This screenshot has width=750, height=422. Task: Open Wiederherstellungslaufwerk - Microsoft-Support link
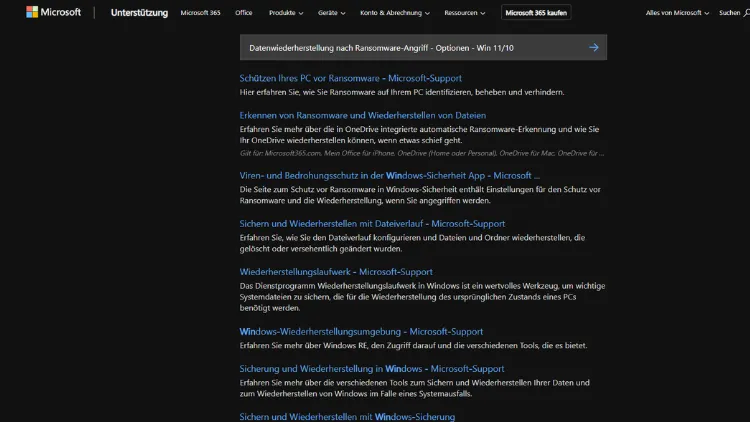tap(336, 272)
